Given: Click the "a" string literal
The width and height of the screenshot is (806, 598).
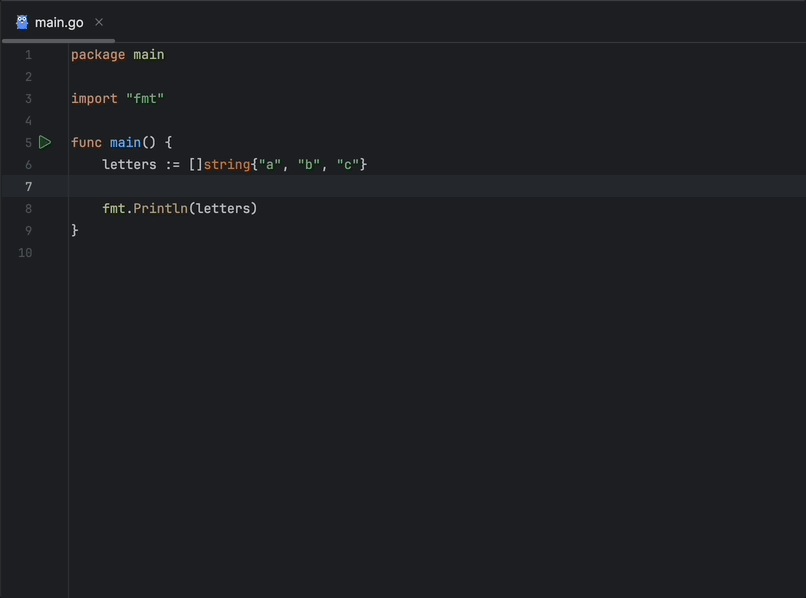Looking at the screenshot, I should pos(270,165).
